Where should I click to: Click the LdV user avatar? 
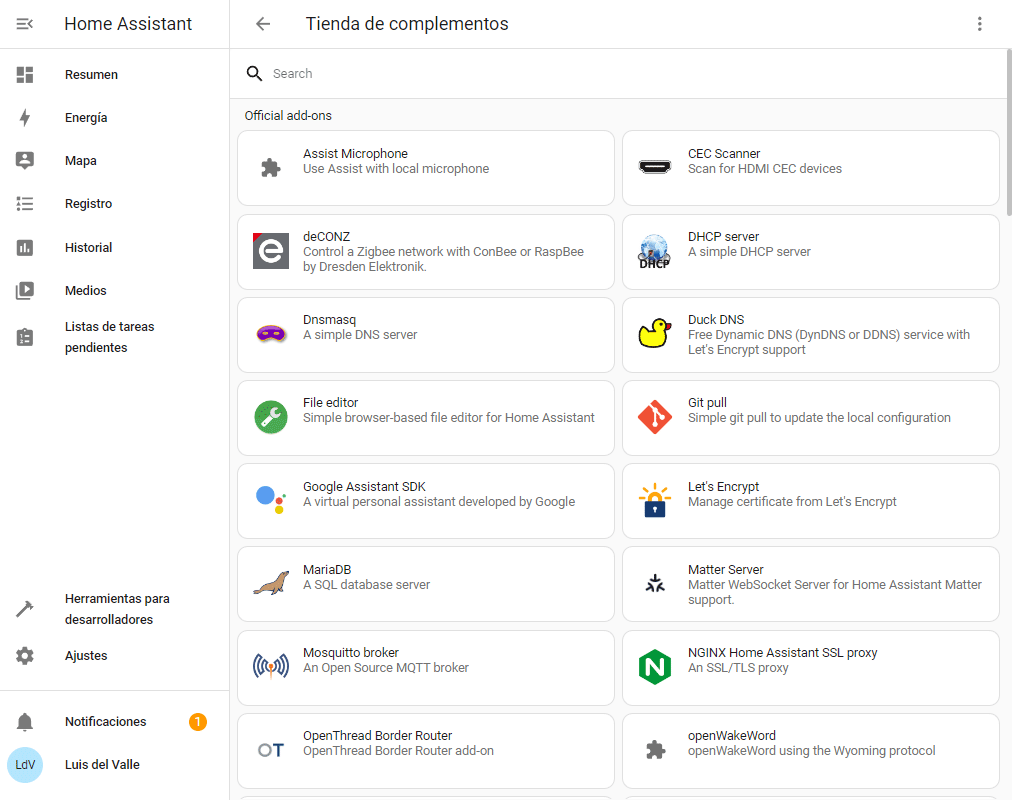(x=25, y=765)
